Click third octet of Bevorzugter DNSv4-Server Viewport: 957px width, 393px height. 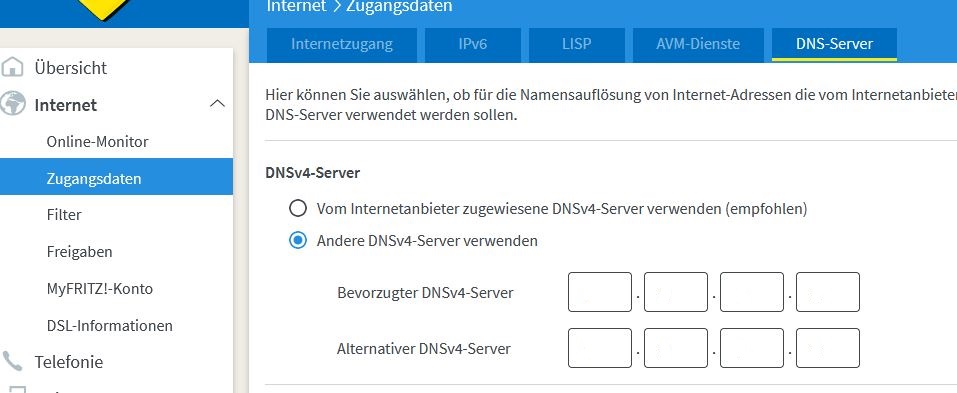click(752, 292)
